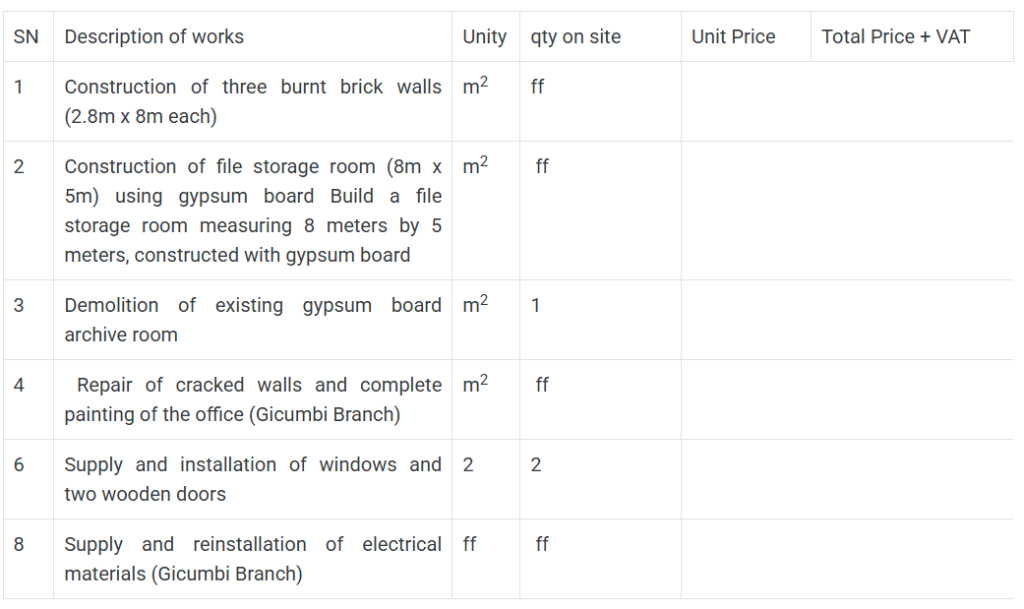Click the Unity column header
Image resolution: width=1024 pixels, height=609 pixels.
coord(484,37)
